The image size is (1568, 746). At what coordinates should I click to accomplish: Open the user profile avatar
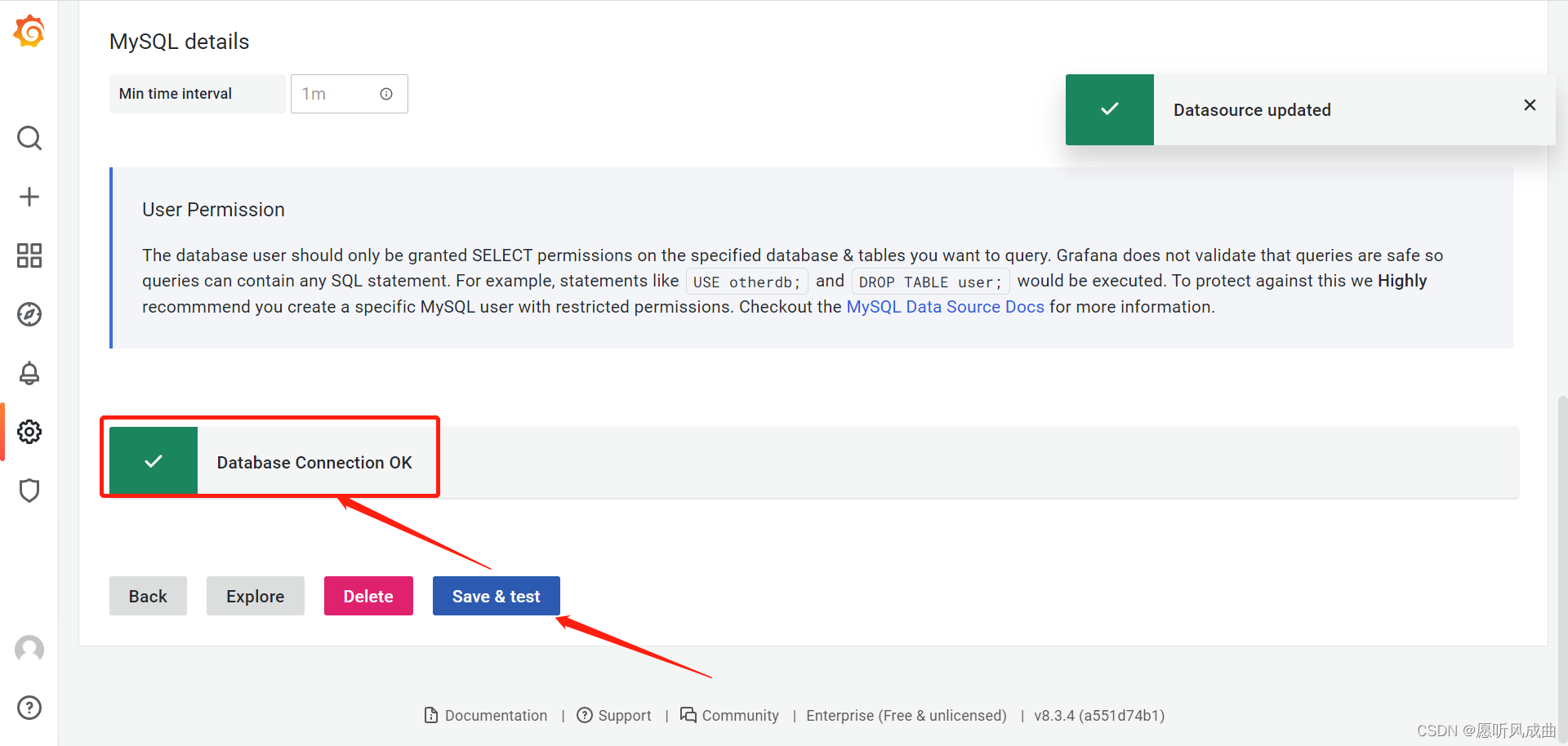pos(29,650)
